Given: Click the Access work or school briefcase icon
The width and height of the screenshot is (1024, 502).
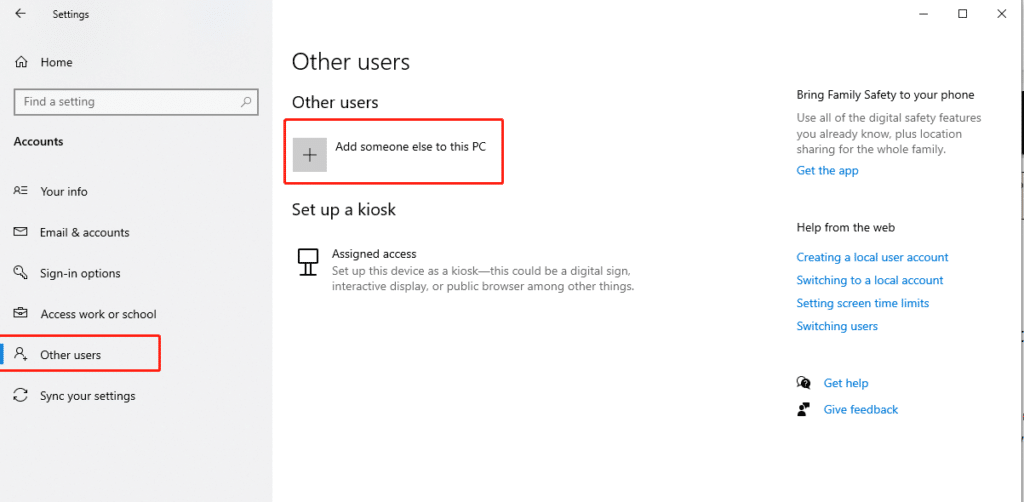Looking at the screenshot, I should pos(20,313).
